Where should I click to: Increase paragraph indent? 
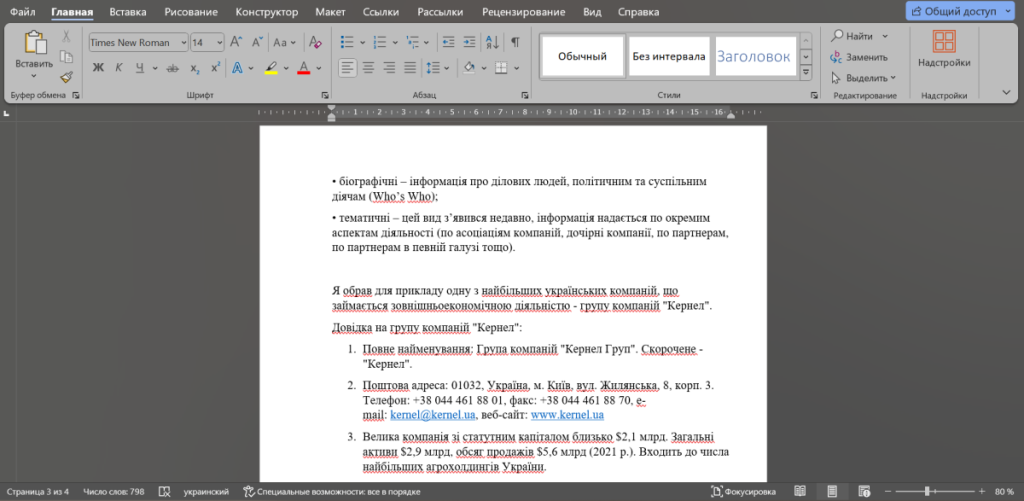tap(469, 42)
